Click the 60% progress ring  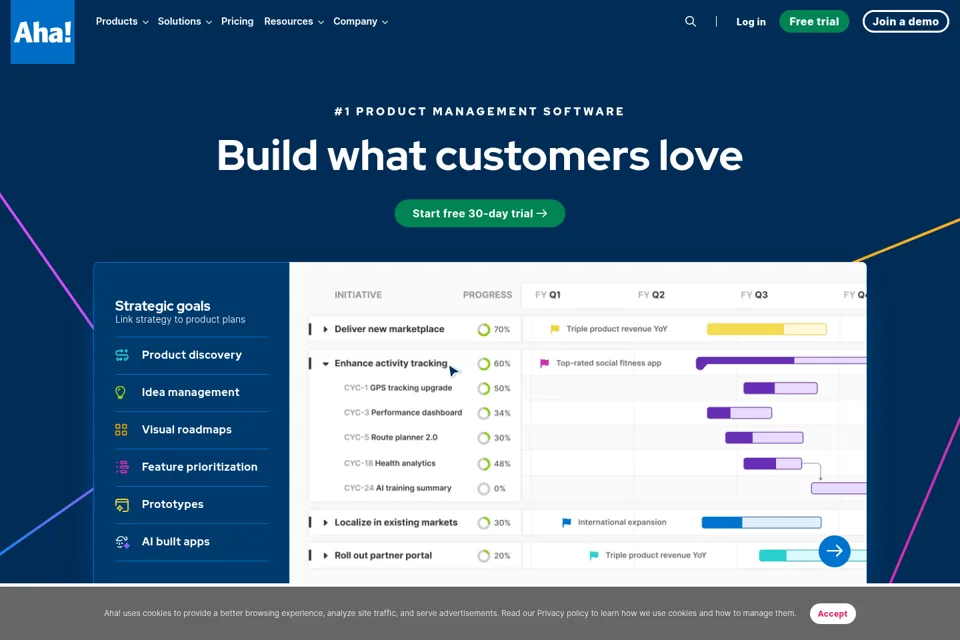pyautogui.click(x=484, y=364)
